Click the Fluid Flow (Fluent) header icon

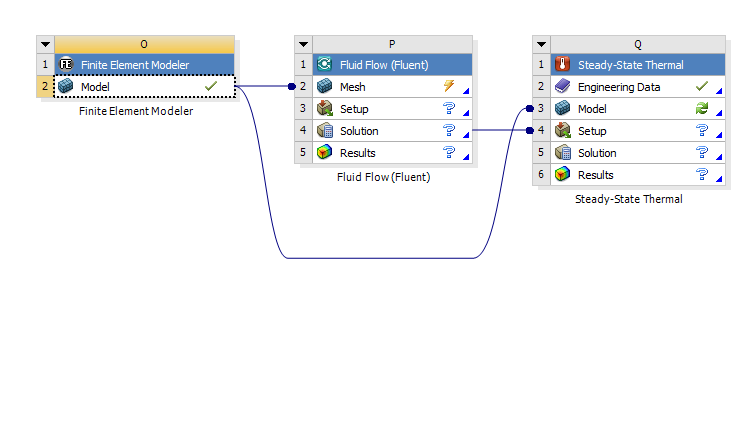325,64
